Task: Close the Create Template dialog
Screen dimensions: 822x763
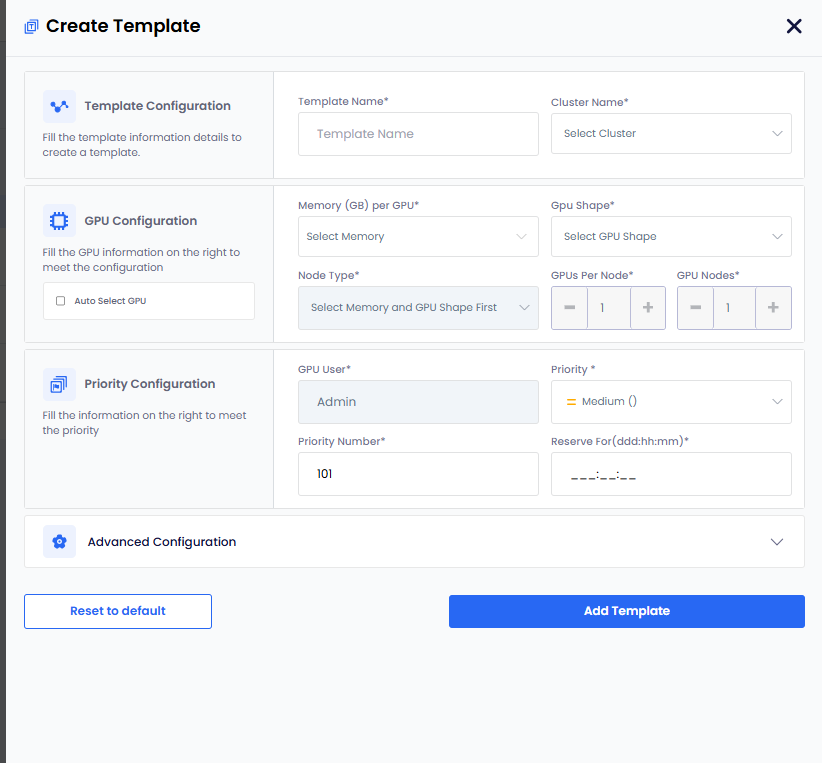Action: [794, 26]
